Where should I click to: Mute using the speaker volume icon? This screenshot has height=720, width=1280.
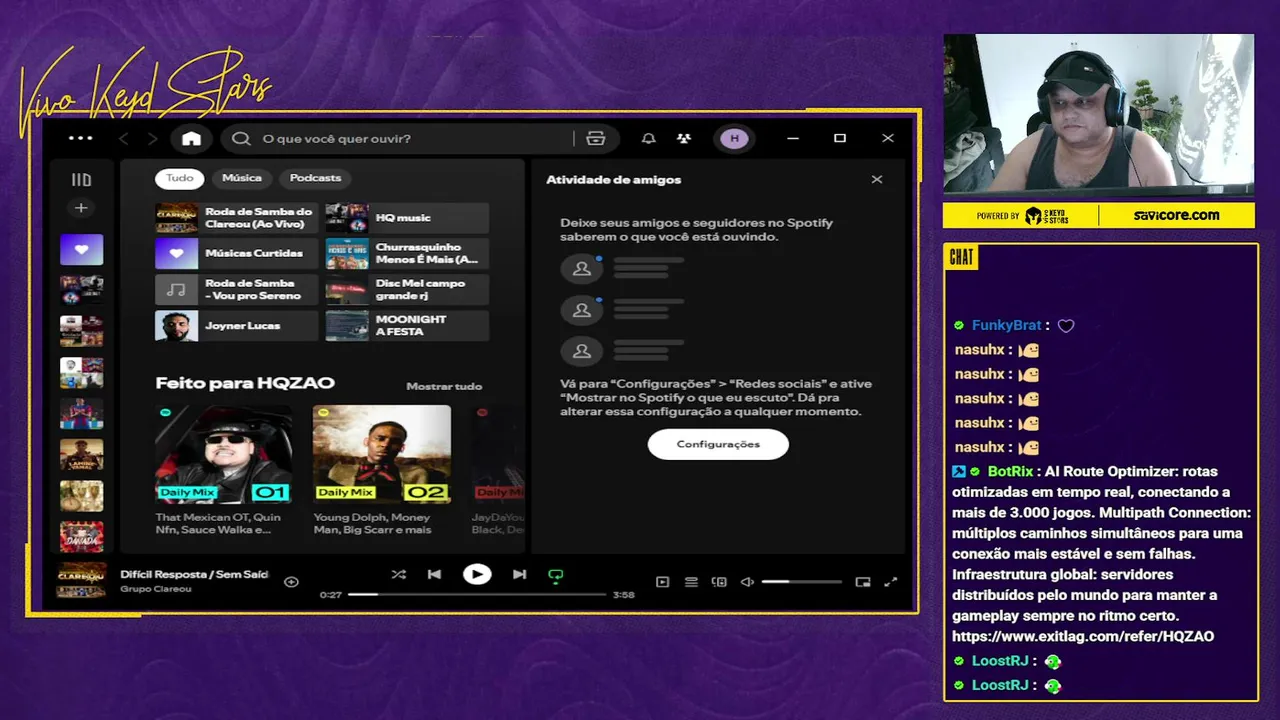point(747,582)
